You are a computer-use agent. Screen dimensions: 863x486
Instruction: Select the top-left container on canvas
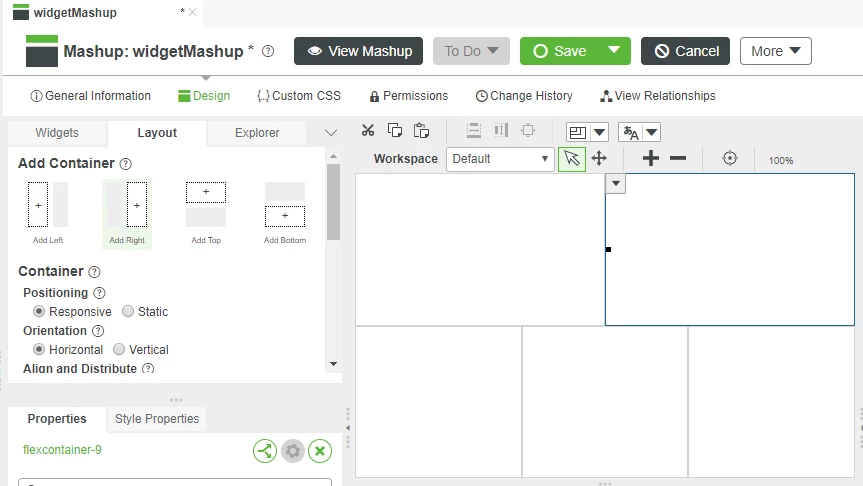[x=480, y=249]
